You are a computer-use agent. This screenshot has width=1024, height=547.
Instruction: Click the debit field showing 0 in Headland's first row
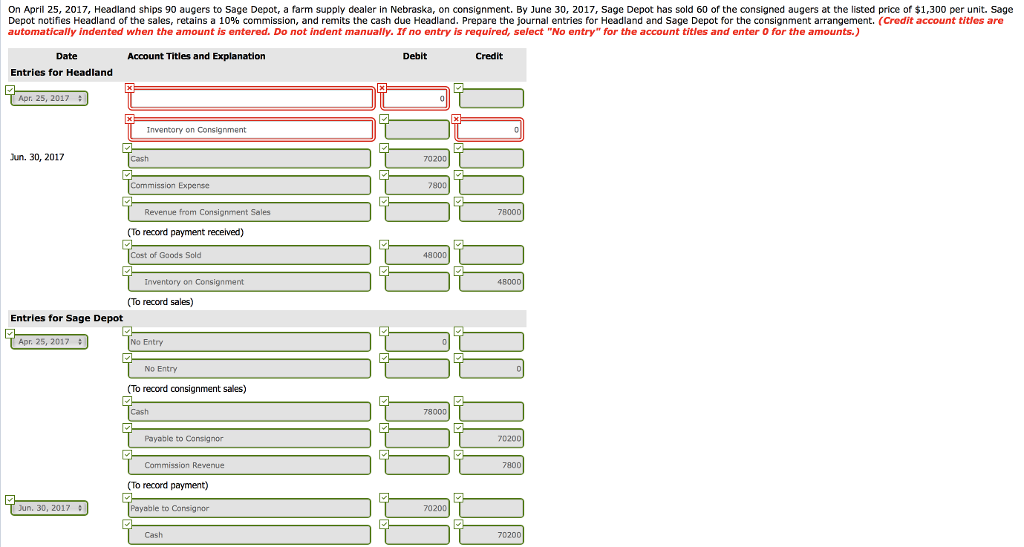(415, 99)
